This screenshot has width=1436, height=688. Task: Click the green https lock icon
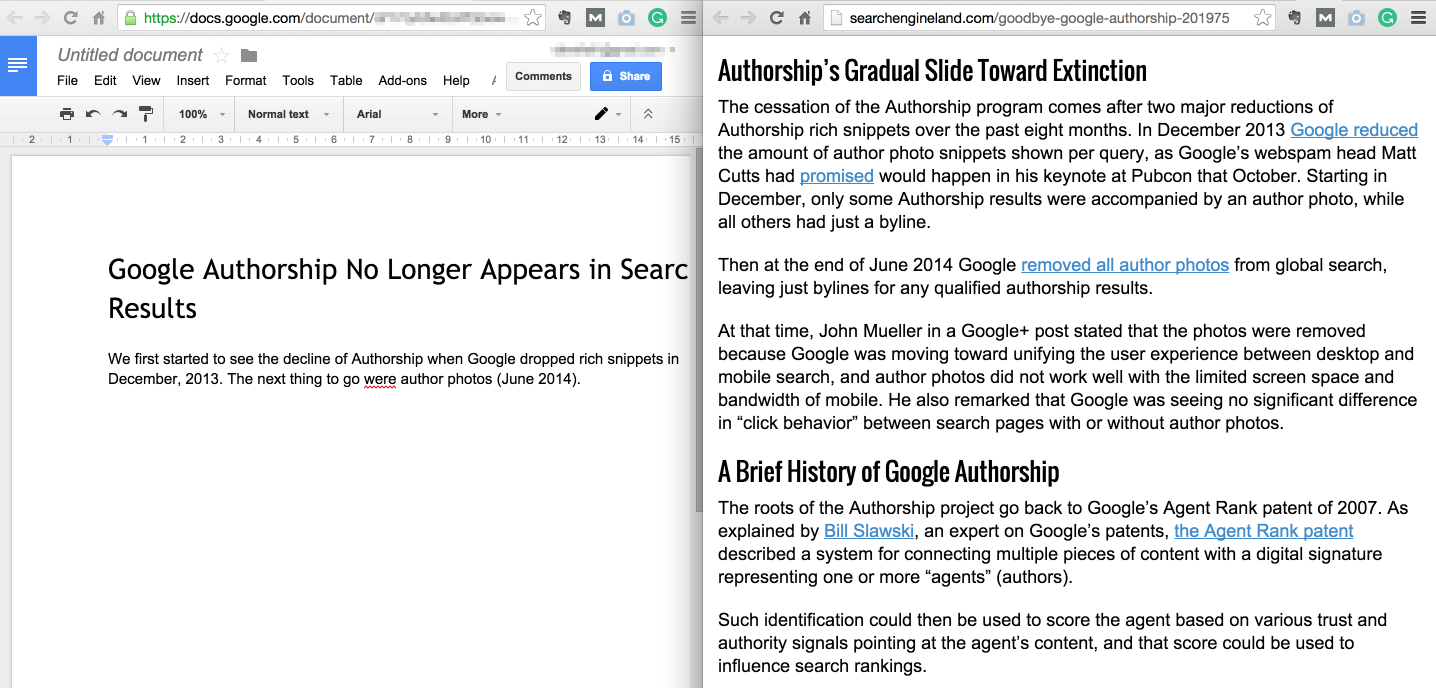[131, 18]
